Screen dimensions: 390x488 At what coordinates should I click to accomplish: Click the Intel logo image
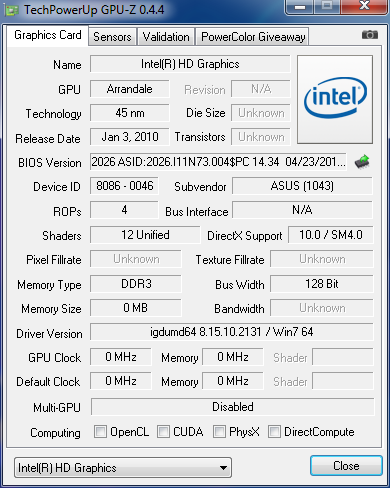click(x=335, y=99)
